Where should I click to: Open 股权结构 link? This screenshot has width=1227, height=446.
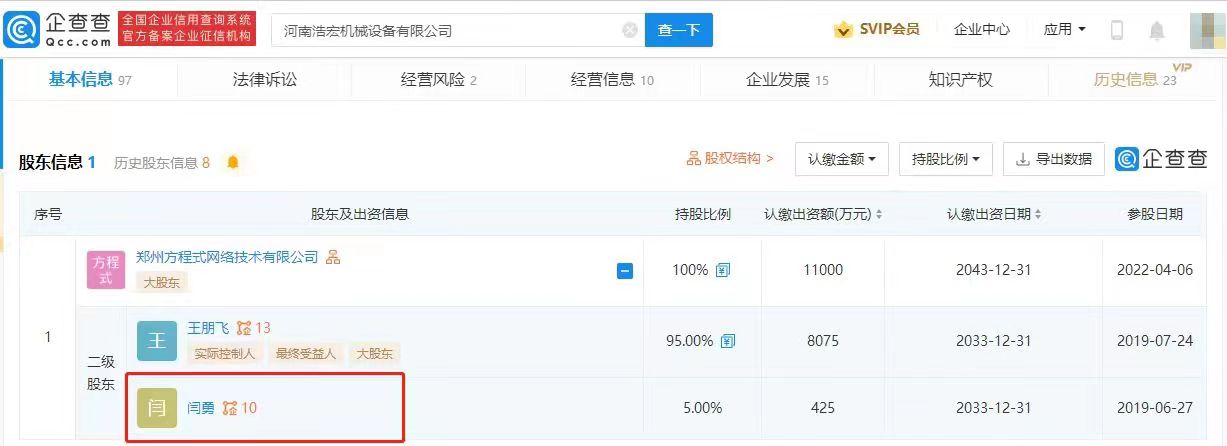730,158
